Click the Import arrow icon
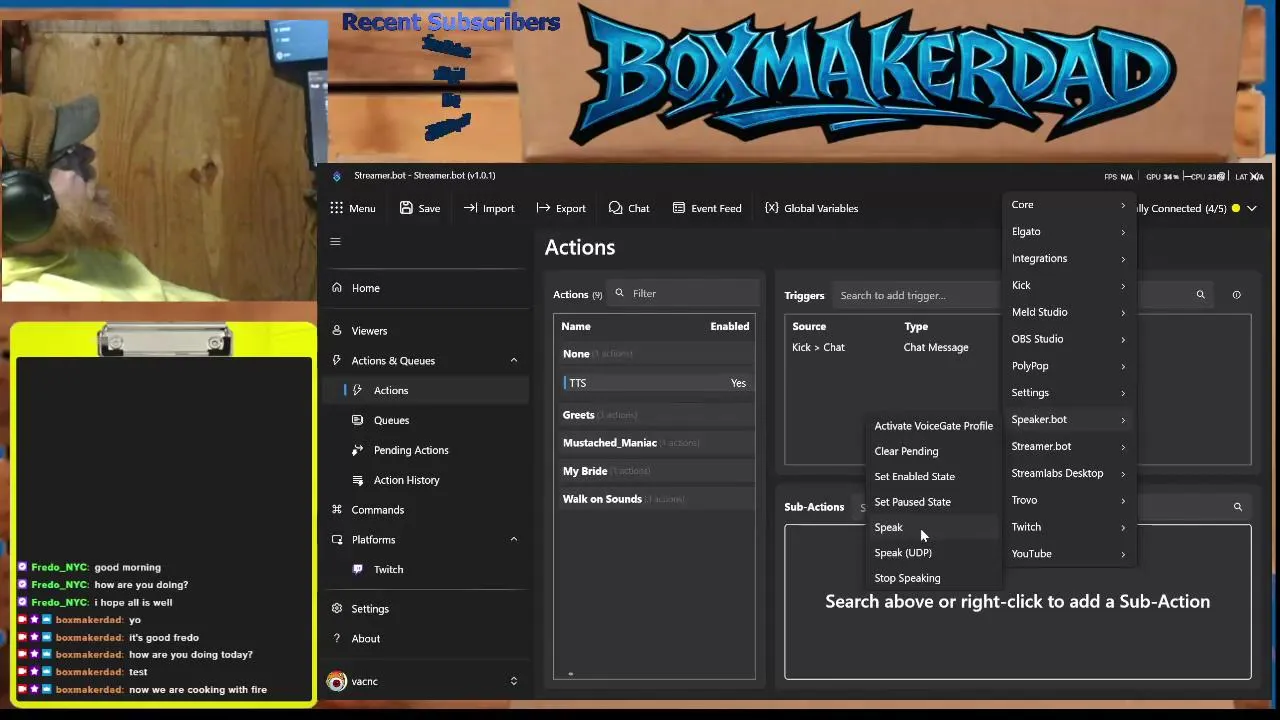 [470, 208]
